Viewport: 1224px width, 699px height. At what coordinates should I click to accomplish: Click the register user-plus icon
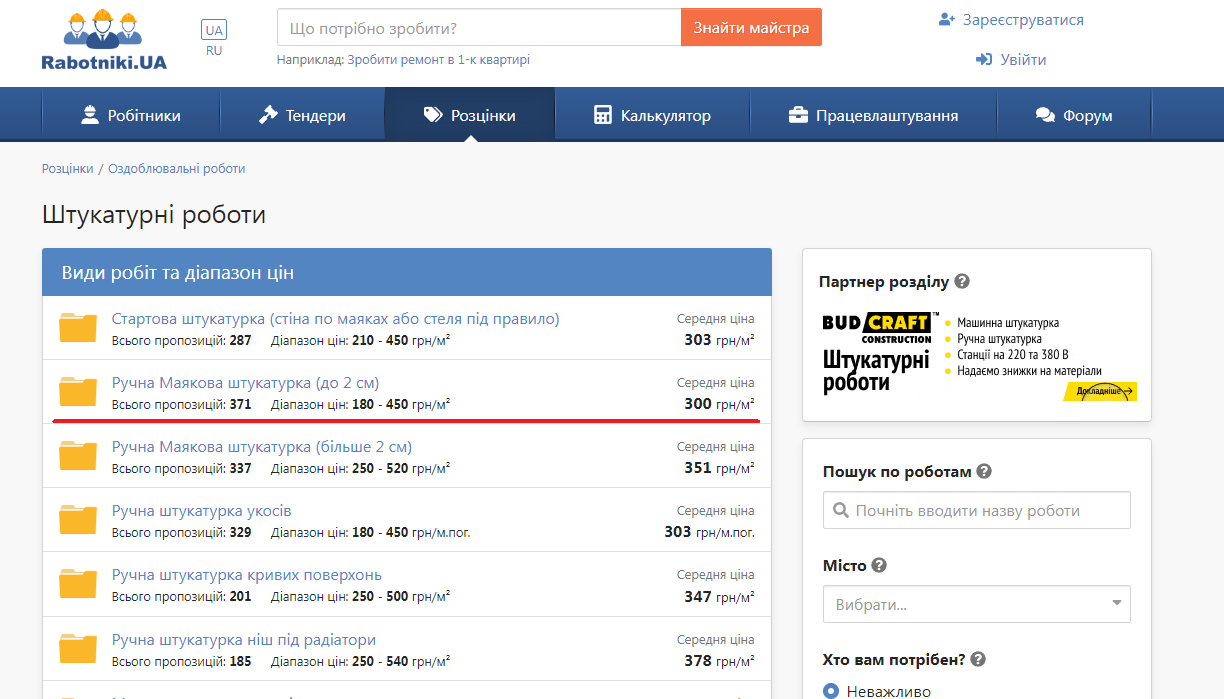coord(947,20)
